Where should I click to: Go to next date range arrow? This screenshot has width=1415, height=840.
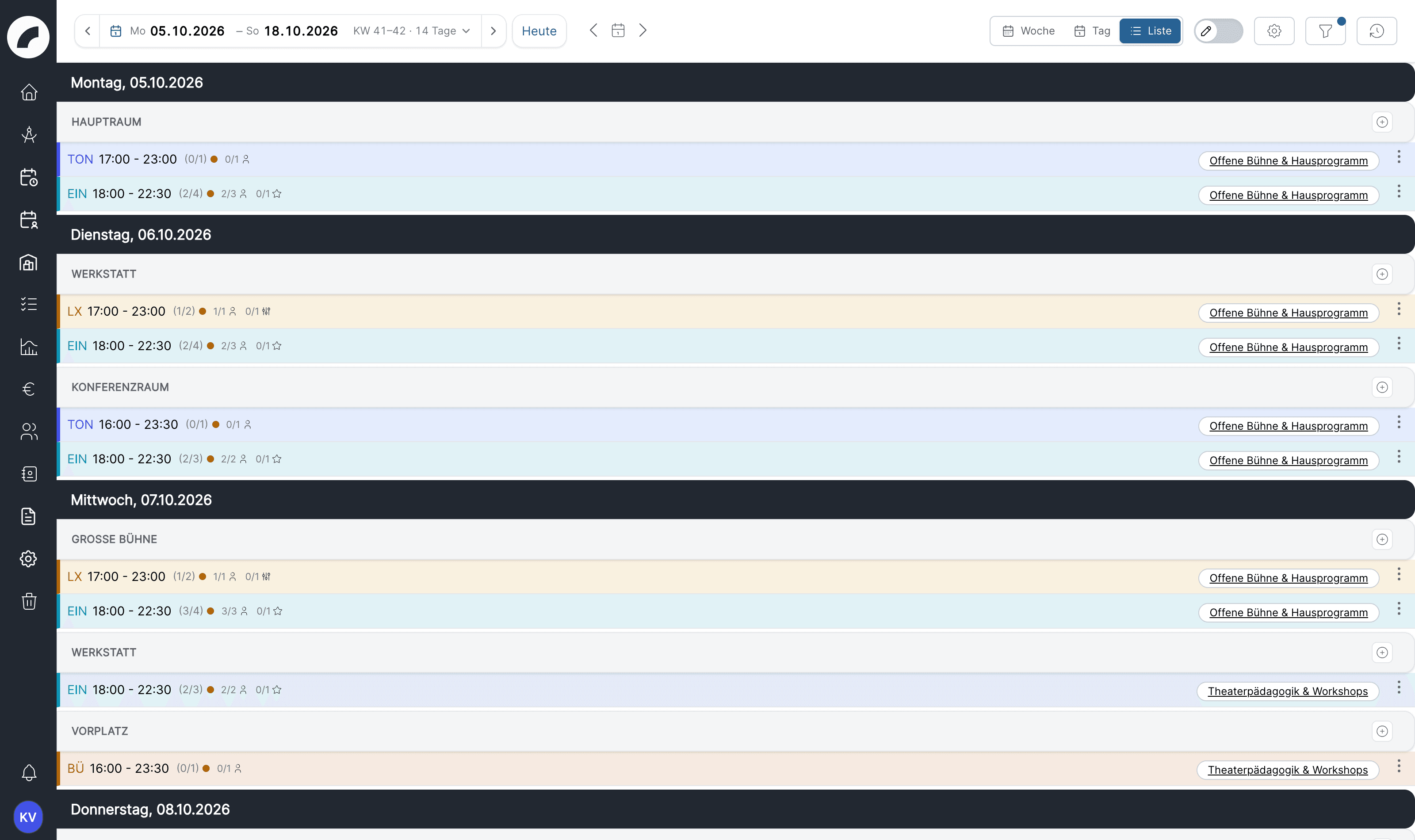tap(493, 31)
